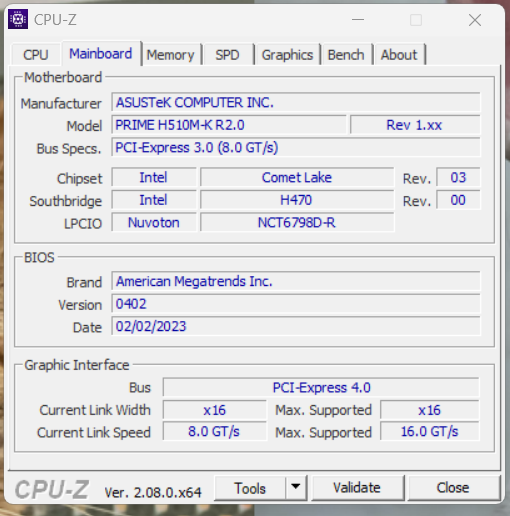Click the Southbridge Intel vendor value
The width and height of the screenshot is (510, 516).
[154, 200]
